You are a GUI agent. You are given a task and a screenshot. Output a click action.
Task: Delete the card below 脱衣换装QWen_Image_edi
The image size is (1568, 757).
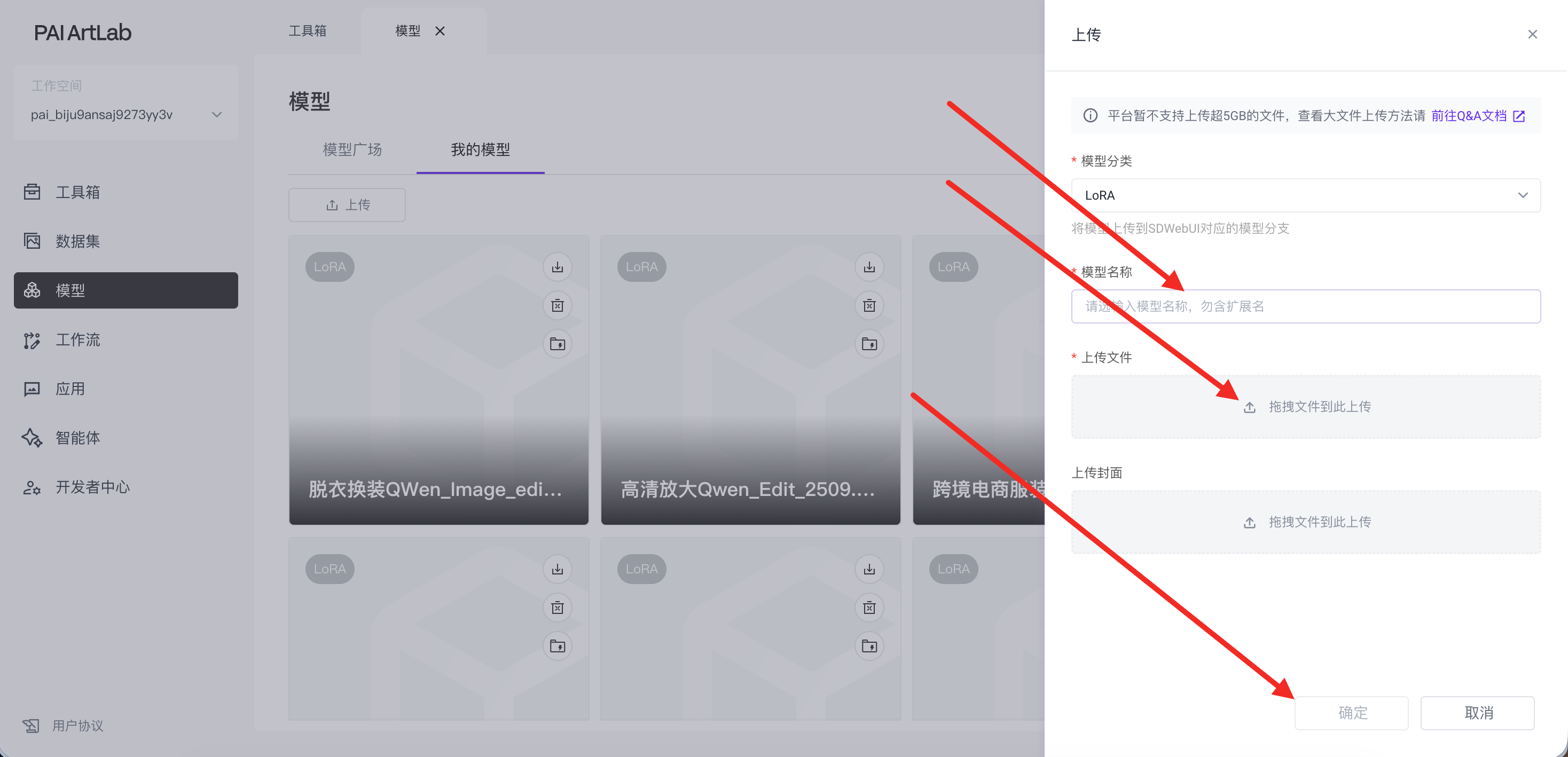coord(557,608)
